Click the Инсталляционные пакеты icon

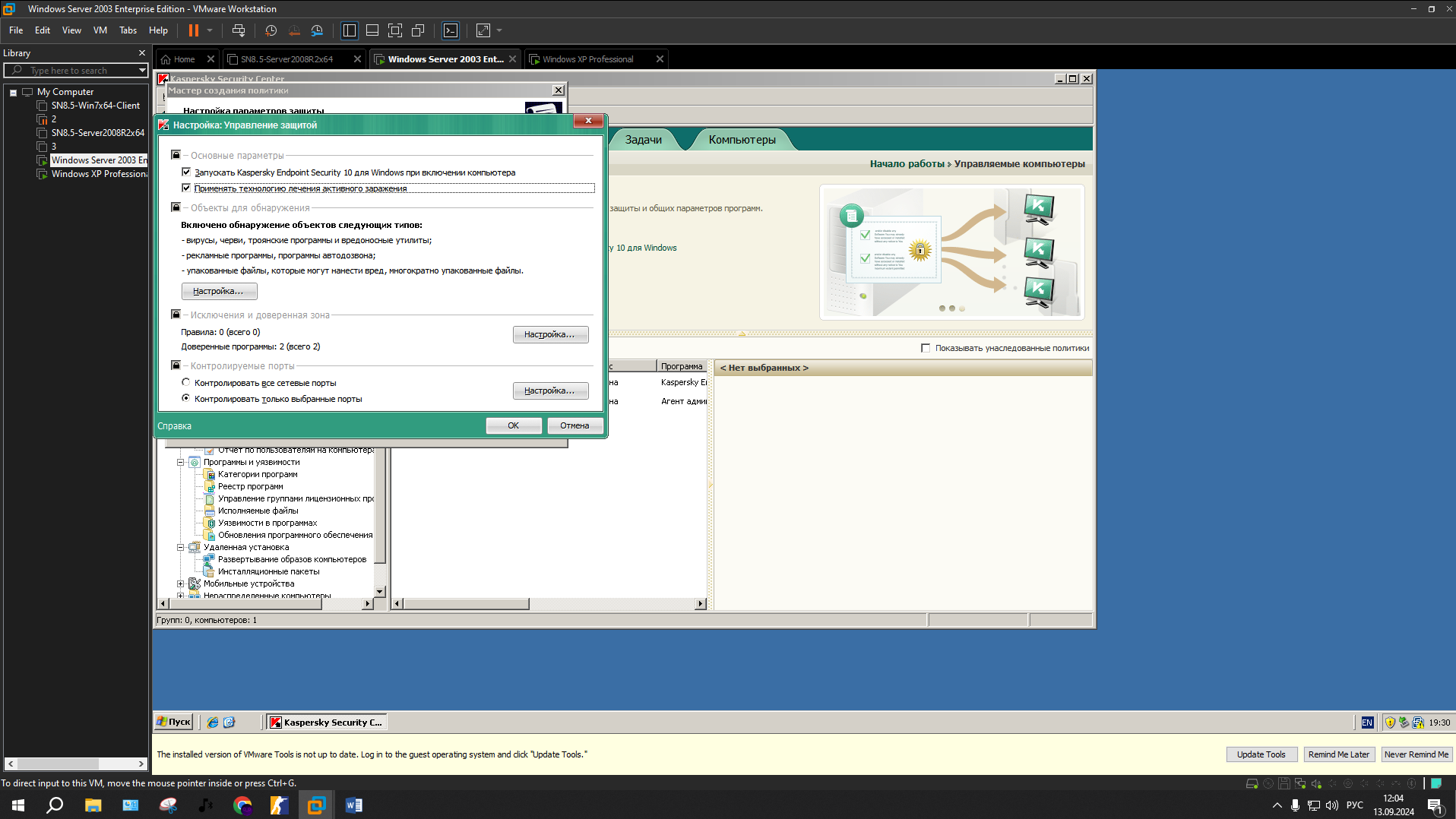coord(209,571)
